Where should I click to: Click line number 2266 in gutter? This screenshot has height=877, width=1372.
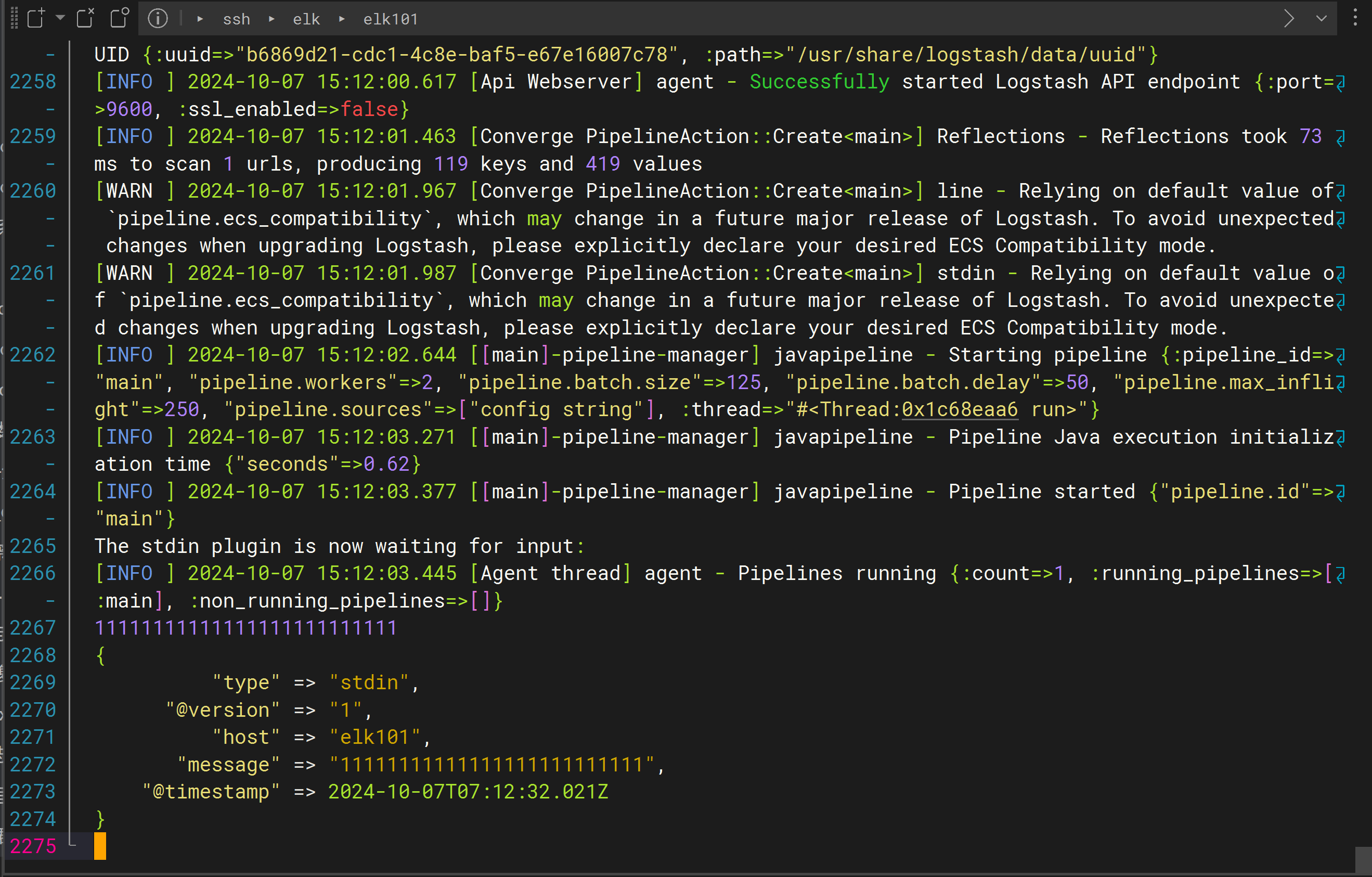[33, 573]
